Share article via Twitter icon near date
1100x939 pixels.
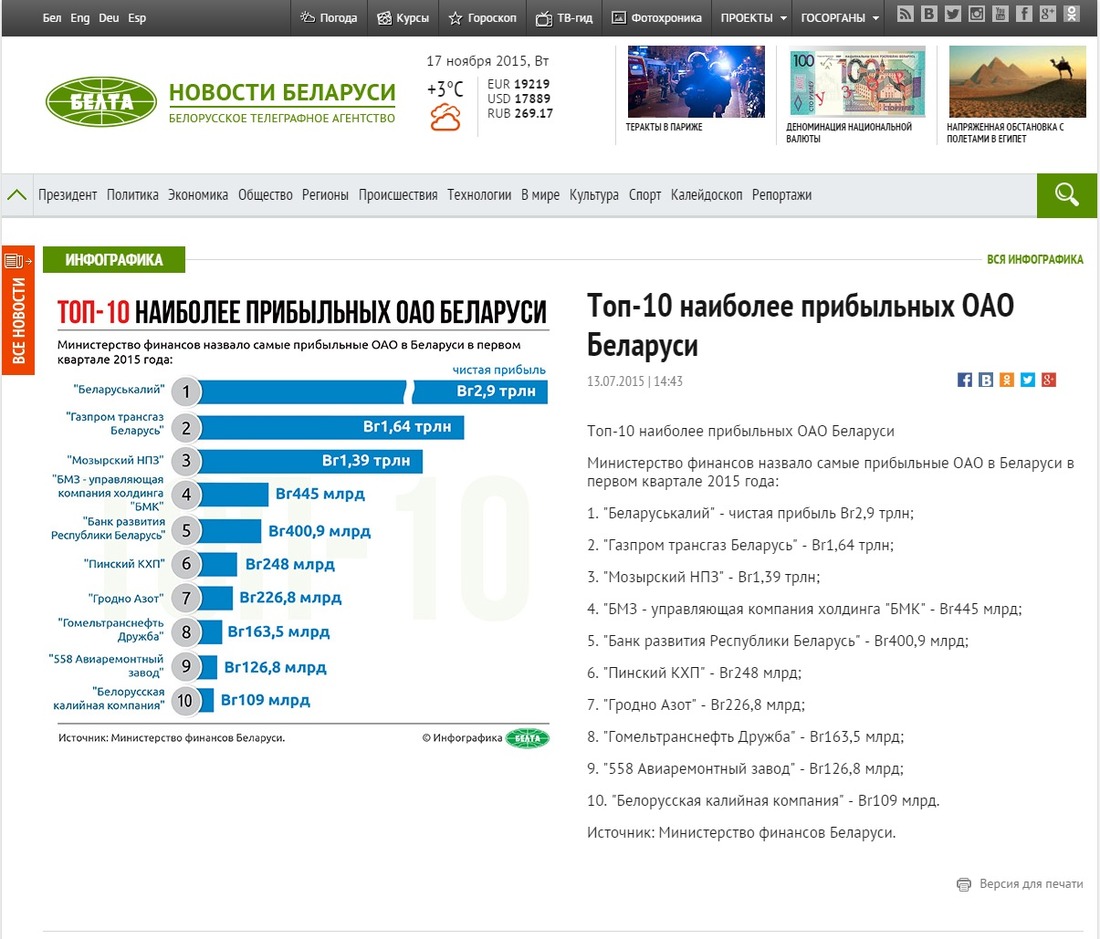click(1028, 380)
